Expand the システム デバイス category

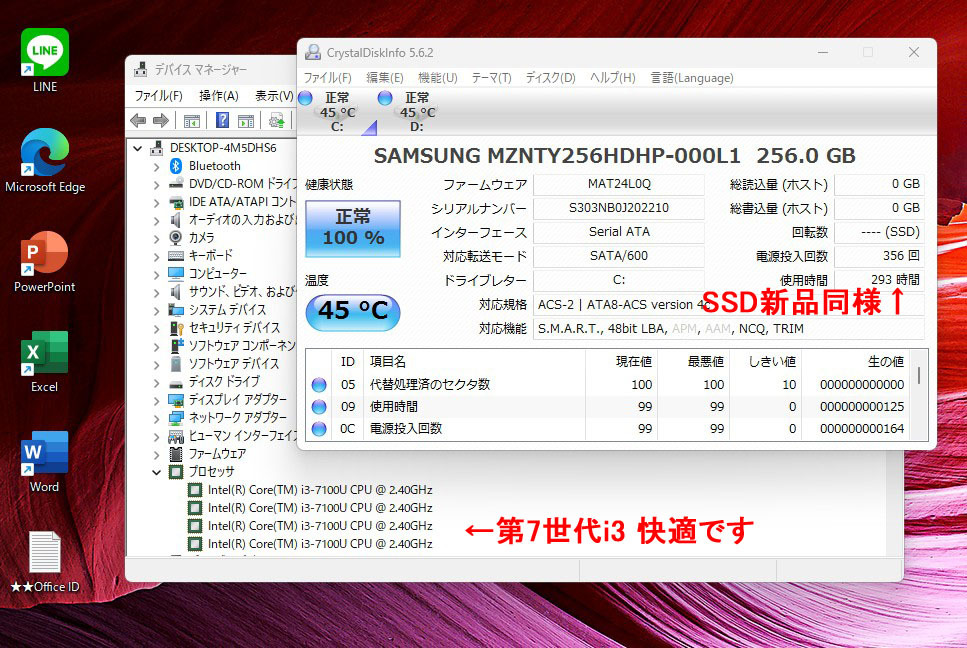(x=156, y=310)
